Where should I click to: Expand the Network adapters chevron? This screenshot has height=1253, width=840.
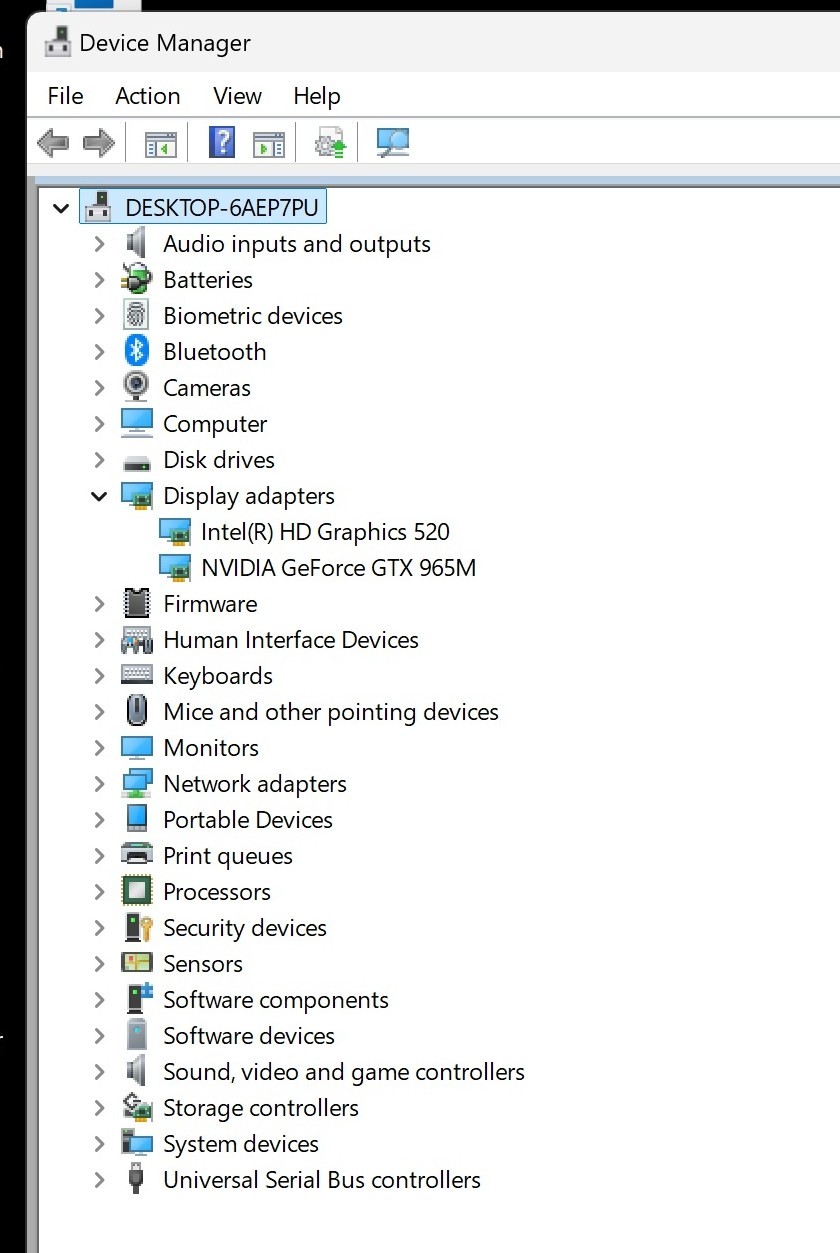(99, 784)
